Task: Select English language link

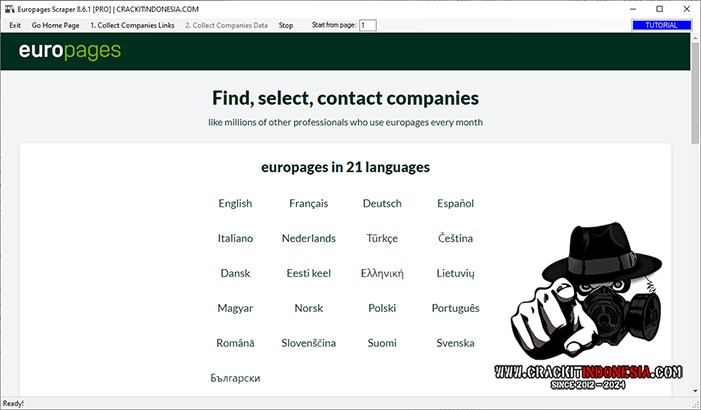Action: pyautogui.click(x=235, y=204)
